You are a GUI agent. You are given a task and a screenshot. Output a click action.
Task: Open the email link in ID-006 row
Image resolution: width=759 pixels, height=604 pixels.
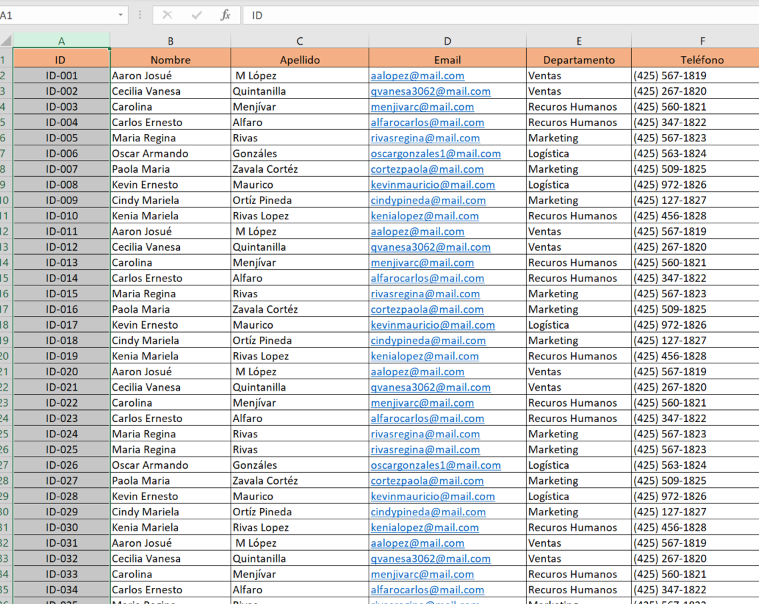[x=436, y=153]
